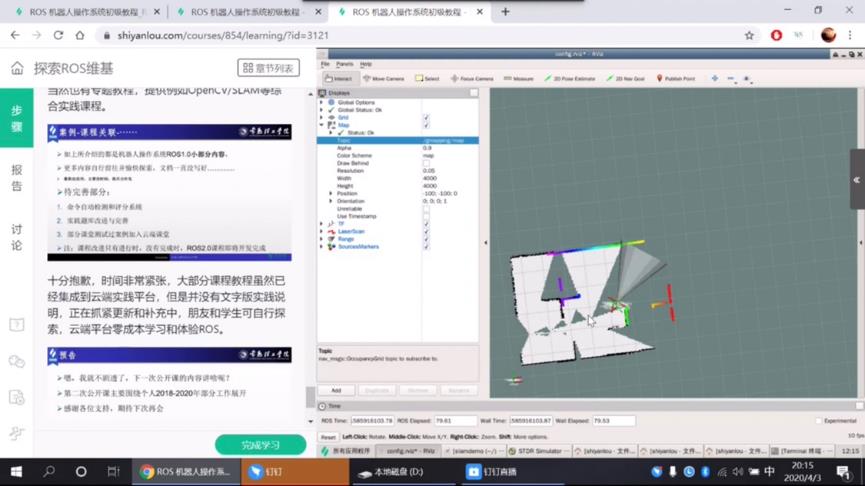This screenshot has height=486, width=865.
Task: Switch to the slamdemo task in remote taskbar
Action: (473, 451)
